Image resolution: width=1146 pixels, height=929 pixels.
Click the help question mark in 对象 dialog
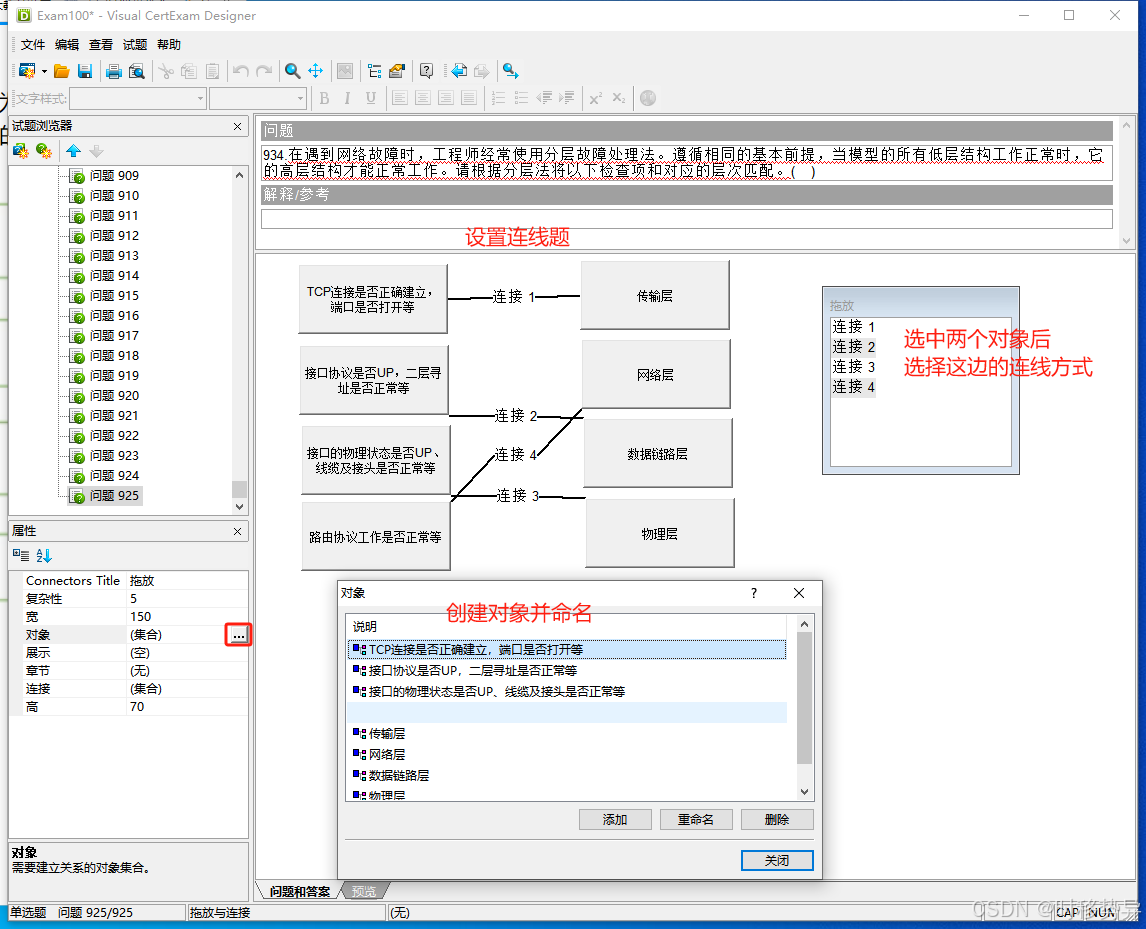pos(754,593)
